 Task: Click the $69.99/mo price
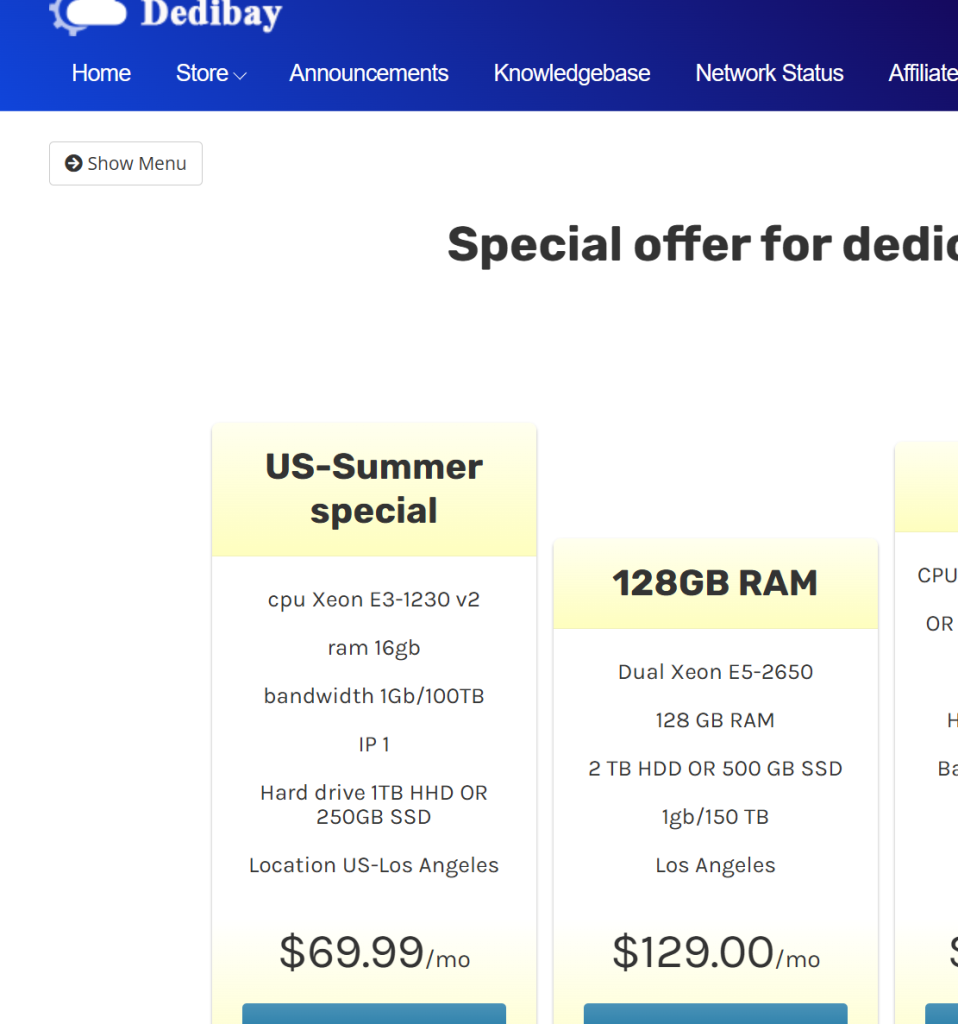coord(374,952)
